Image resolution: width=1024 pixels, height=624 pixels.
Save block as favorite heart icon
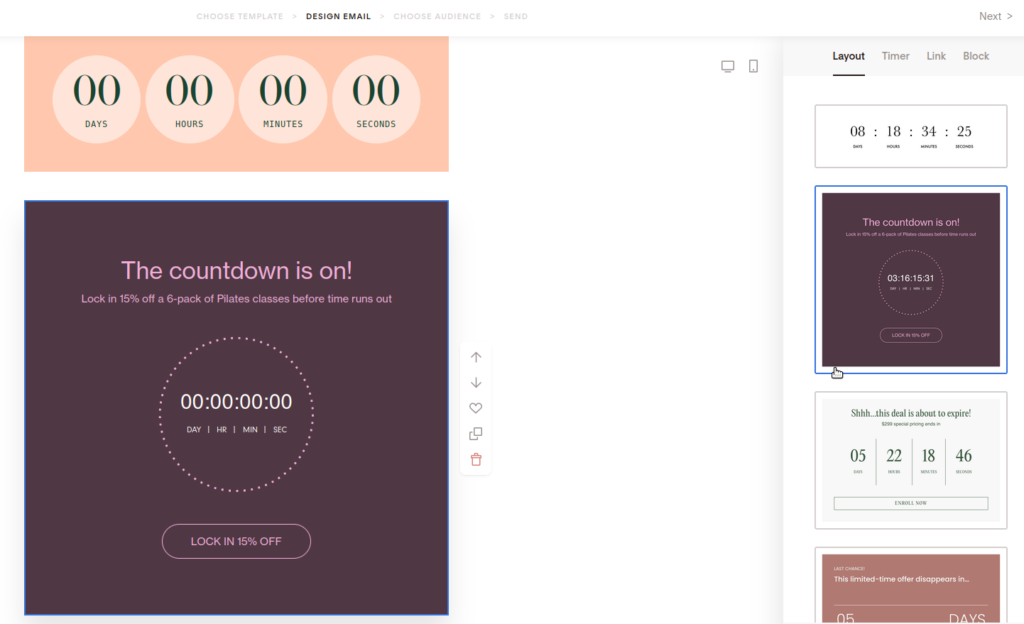click(x=476, y=408)
